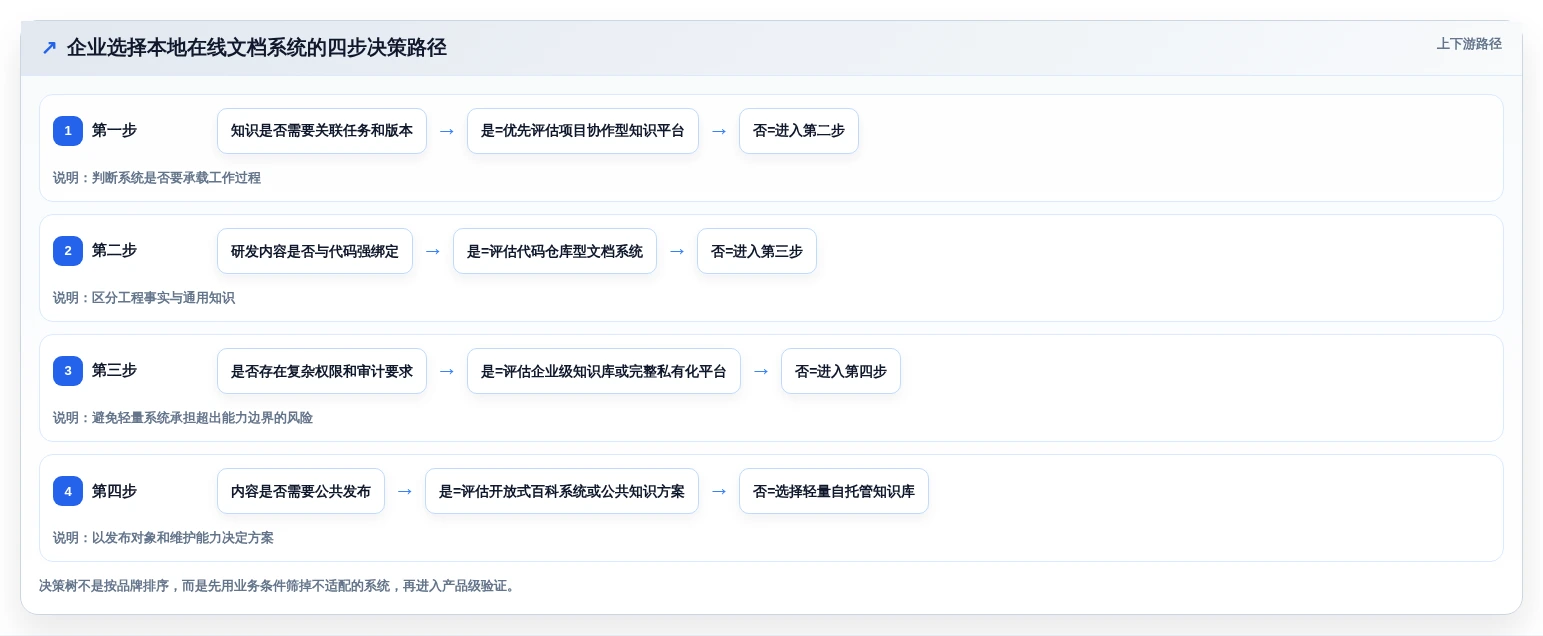Click the '否=进入第四步' box
This screenshot has width=1543, height=636.
(x=841, y=371)
